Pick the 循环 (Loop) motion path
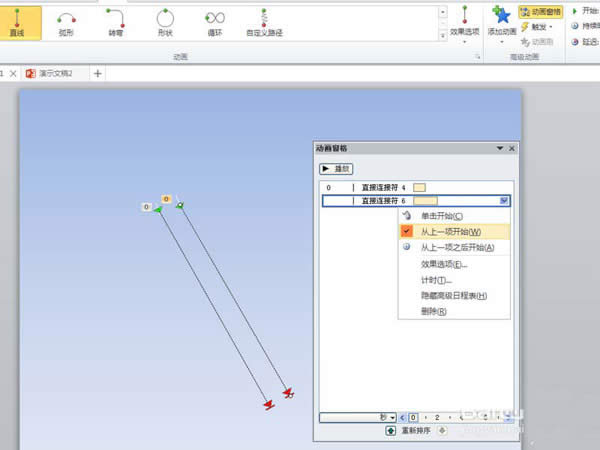 click(214, 23)
